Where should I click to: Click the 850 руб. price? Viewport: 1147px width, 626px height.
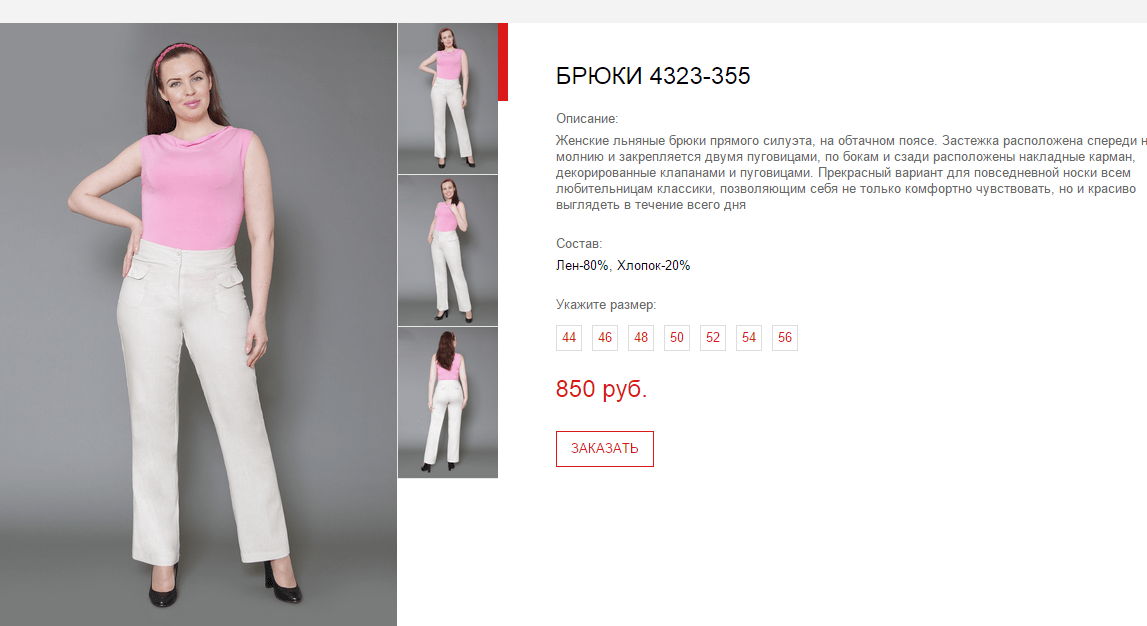pos(602,389)
